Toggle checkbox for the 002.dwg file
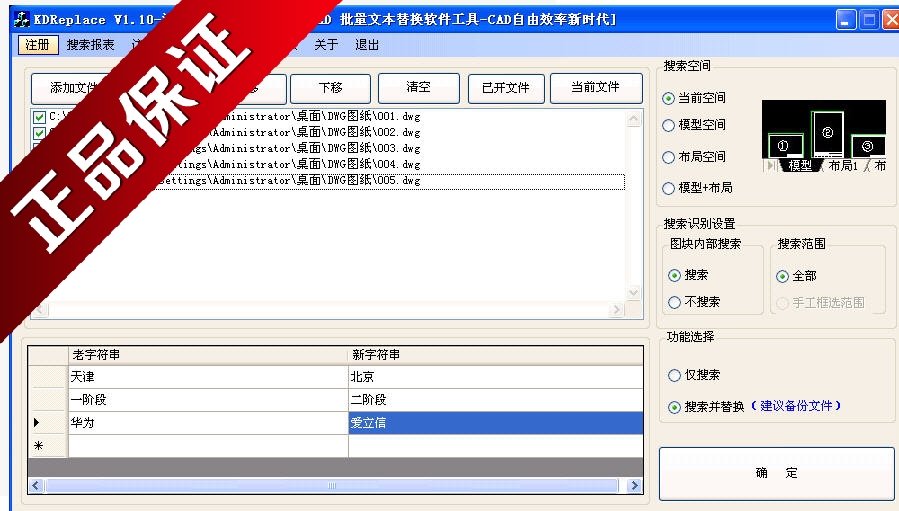The height and width of the screenshot is (511, 899). [x=39, y=133]
